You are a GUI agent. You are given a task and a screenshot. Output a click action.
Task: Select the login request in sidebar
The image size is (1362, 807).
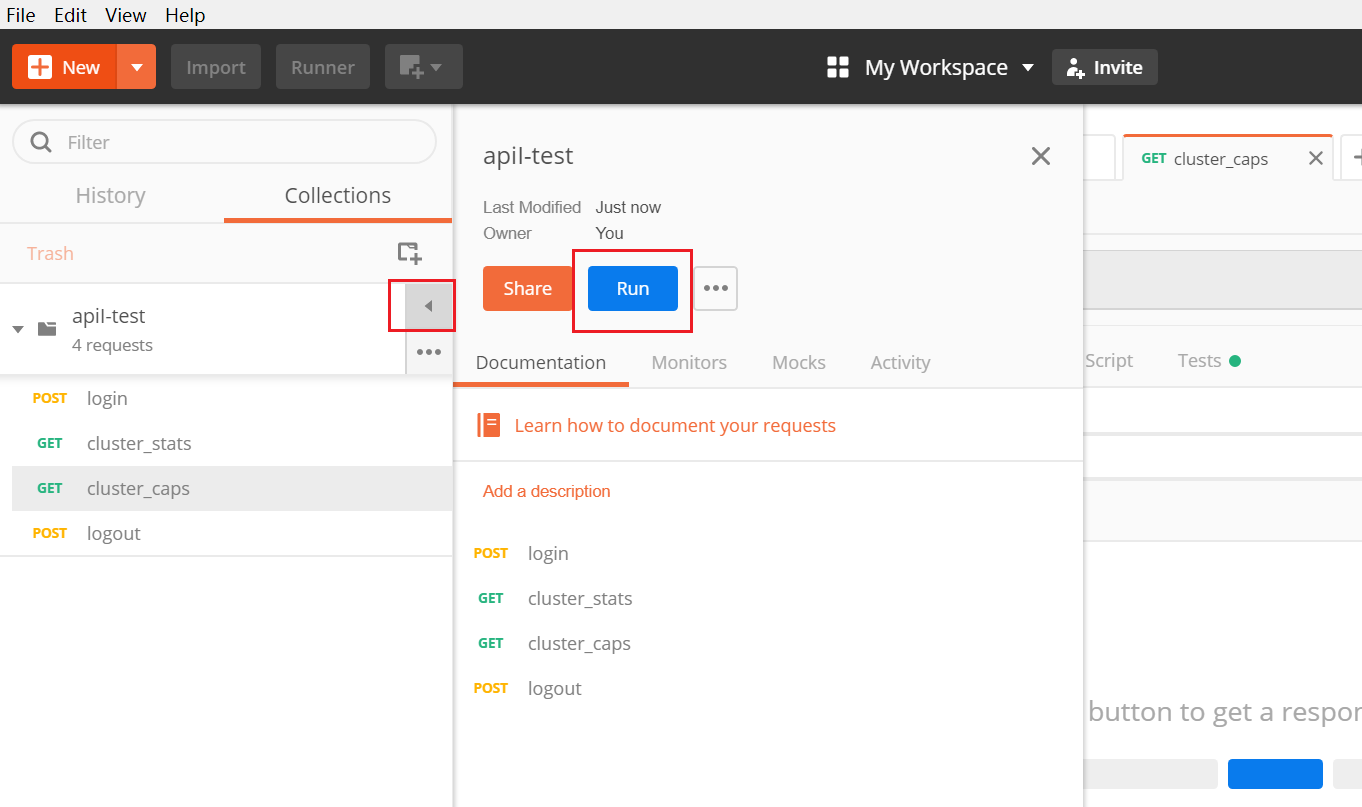[232, 398]
